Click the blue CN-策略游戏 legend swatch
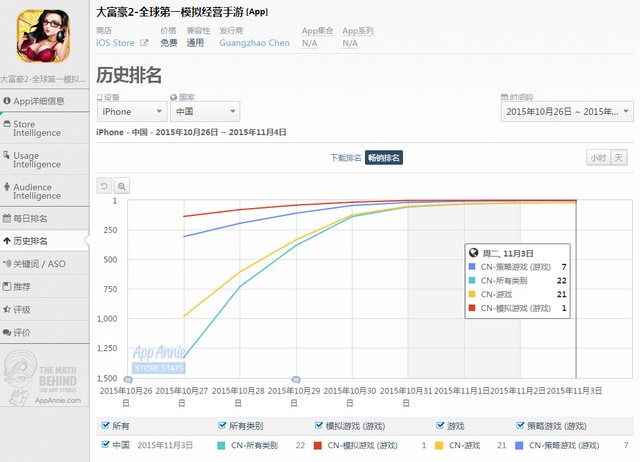Viewport: 640px width, 462px height. click(519, 446)
